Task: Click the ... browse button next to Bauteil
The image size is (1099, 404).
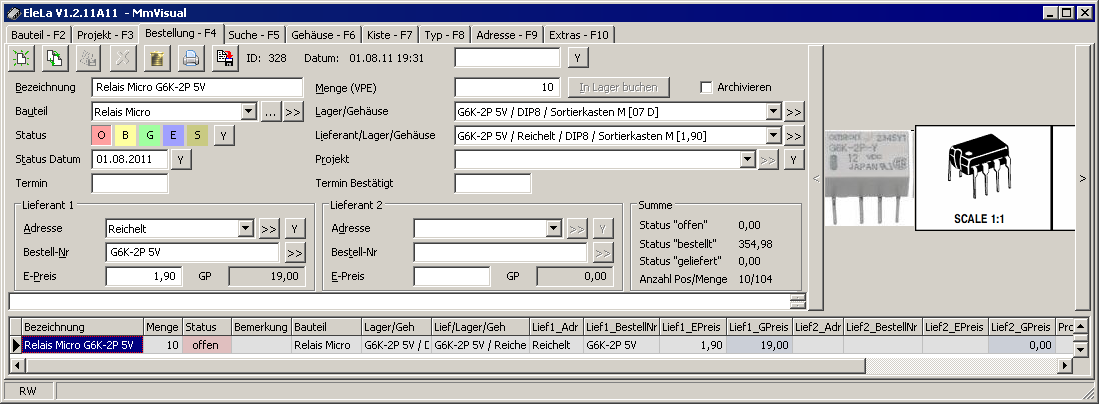Action: (270, 112)
